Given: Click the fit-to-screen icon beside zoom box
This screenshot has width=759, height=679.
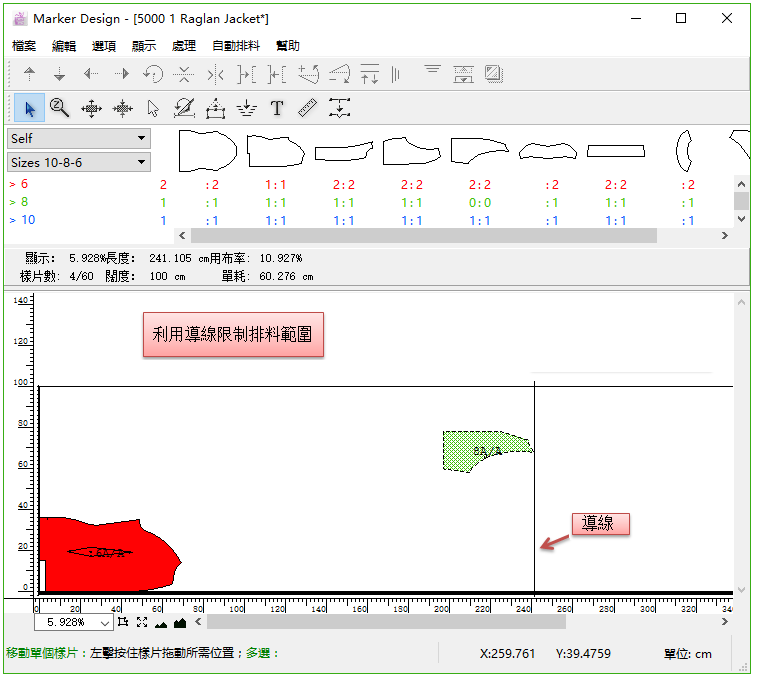Looking at the screenshot, I should point(141,622).
